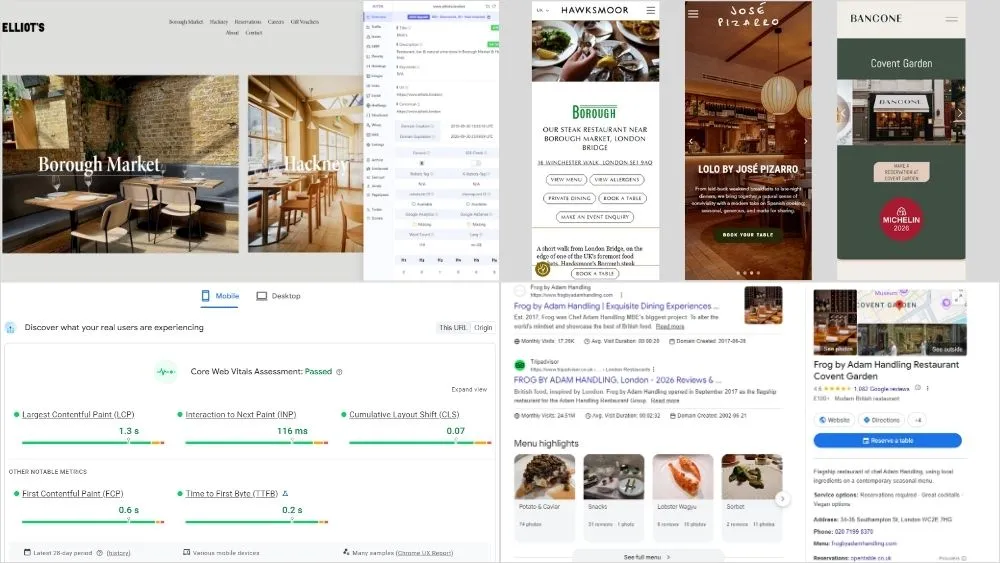Click the Borough Market location image on Elliot's

coord(120,164)
